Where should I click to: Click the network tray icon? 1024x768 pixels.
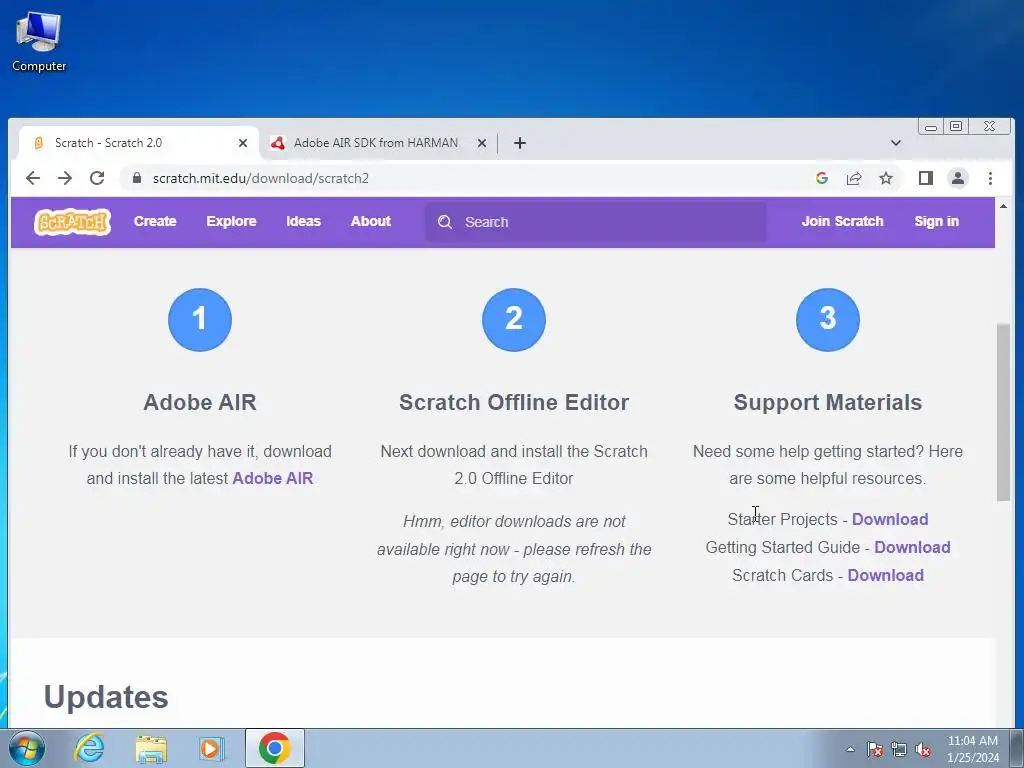pos(899,749)
